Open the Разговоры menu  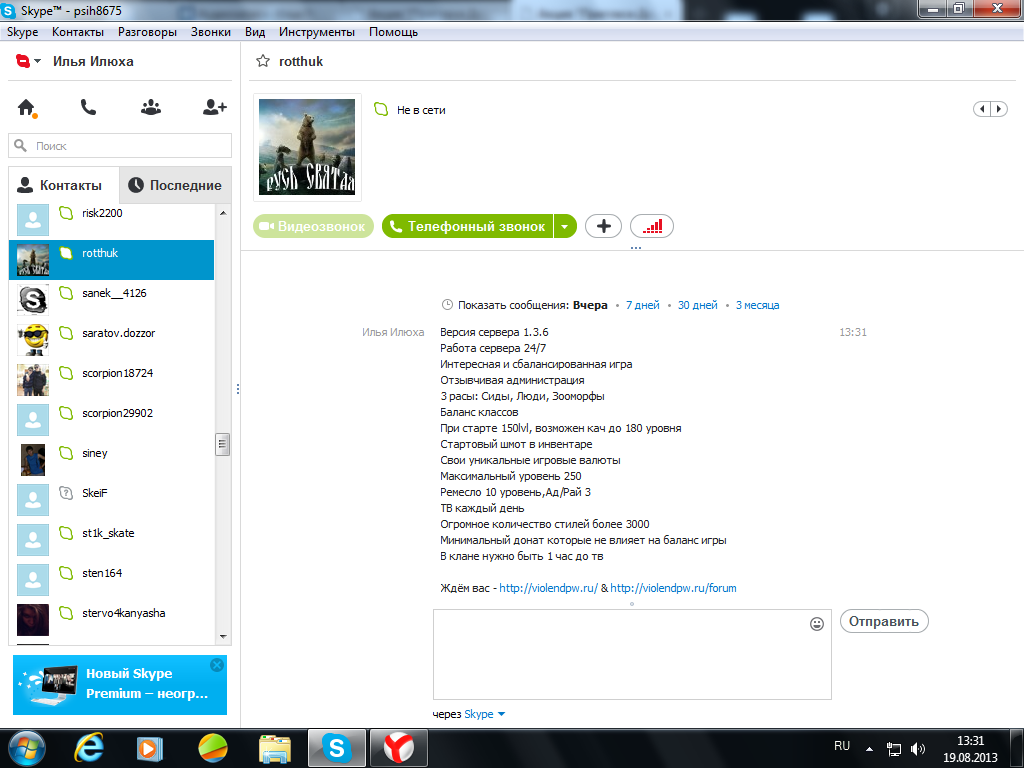coord(148,32)
